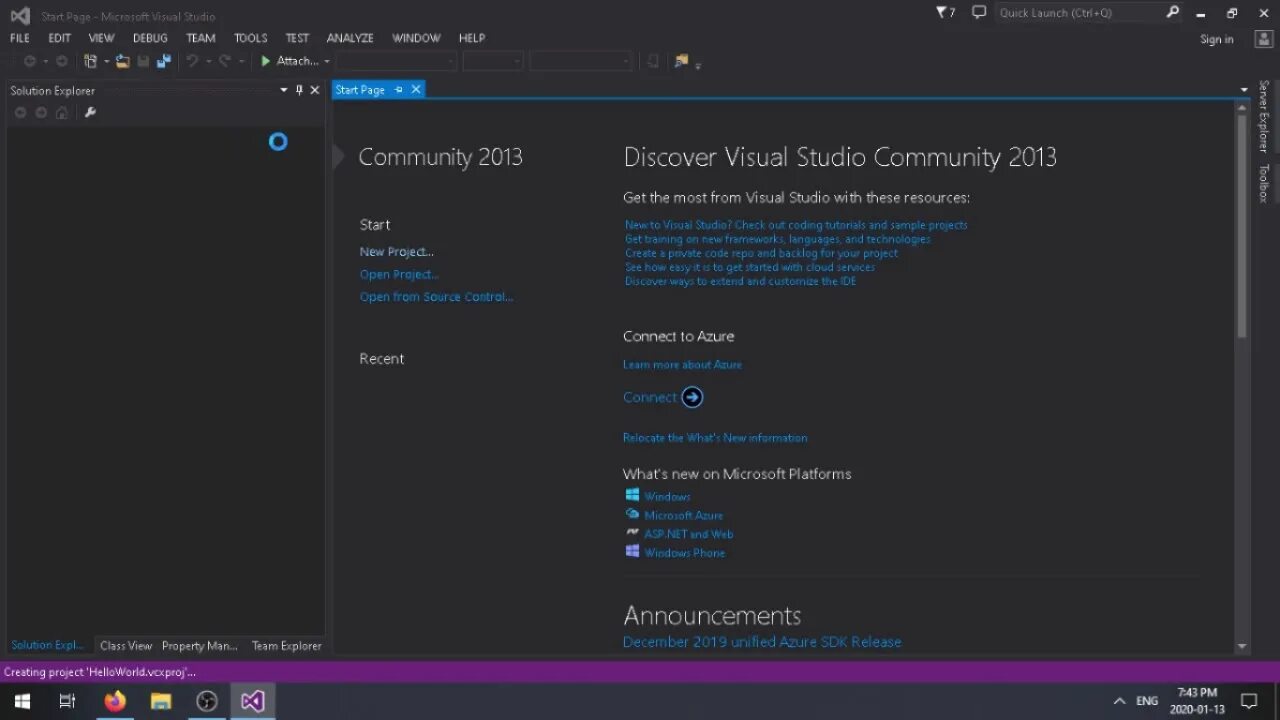Click the Open Project... link
1280x720 pixels.
pyautogui.click(x=399, y=274)
